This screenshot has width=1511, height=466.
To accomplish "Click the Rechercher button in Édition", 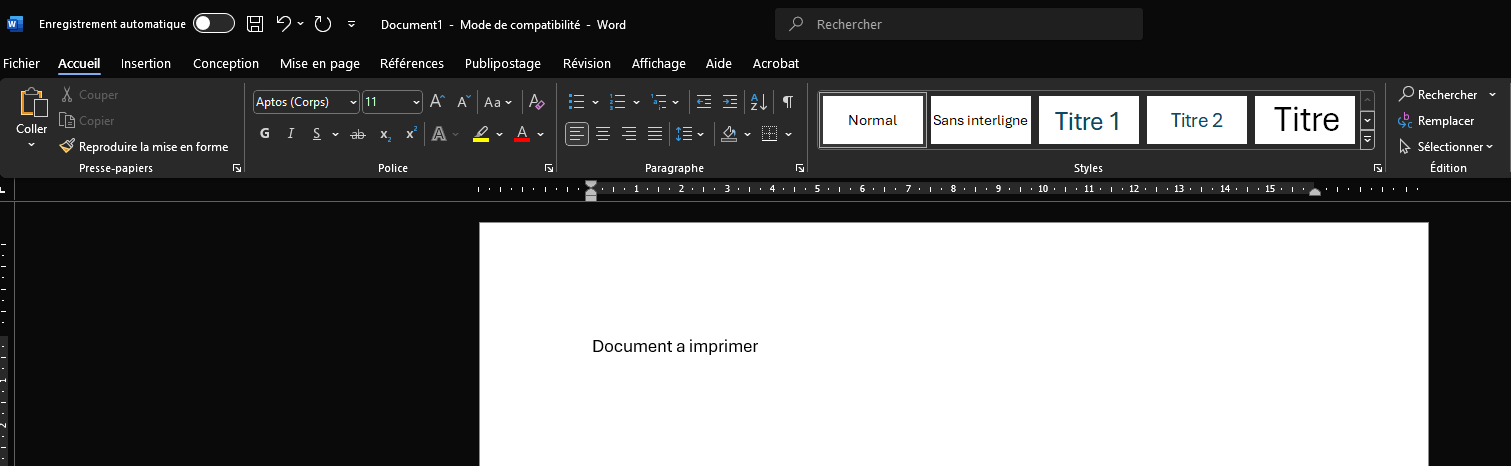I will (1438, 95).
